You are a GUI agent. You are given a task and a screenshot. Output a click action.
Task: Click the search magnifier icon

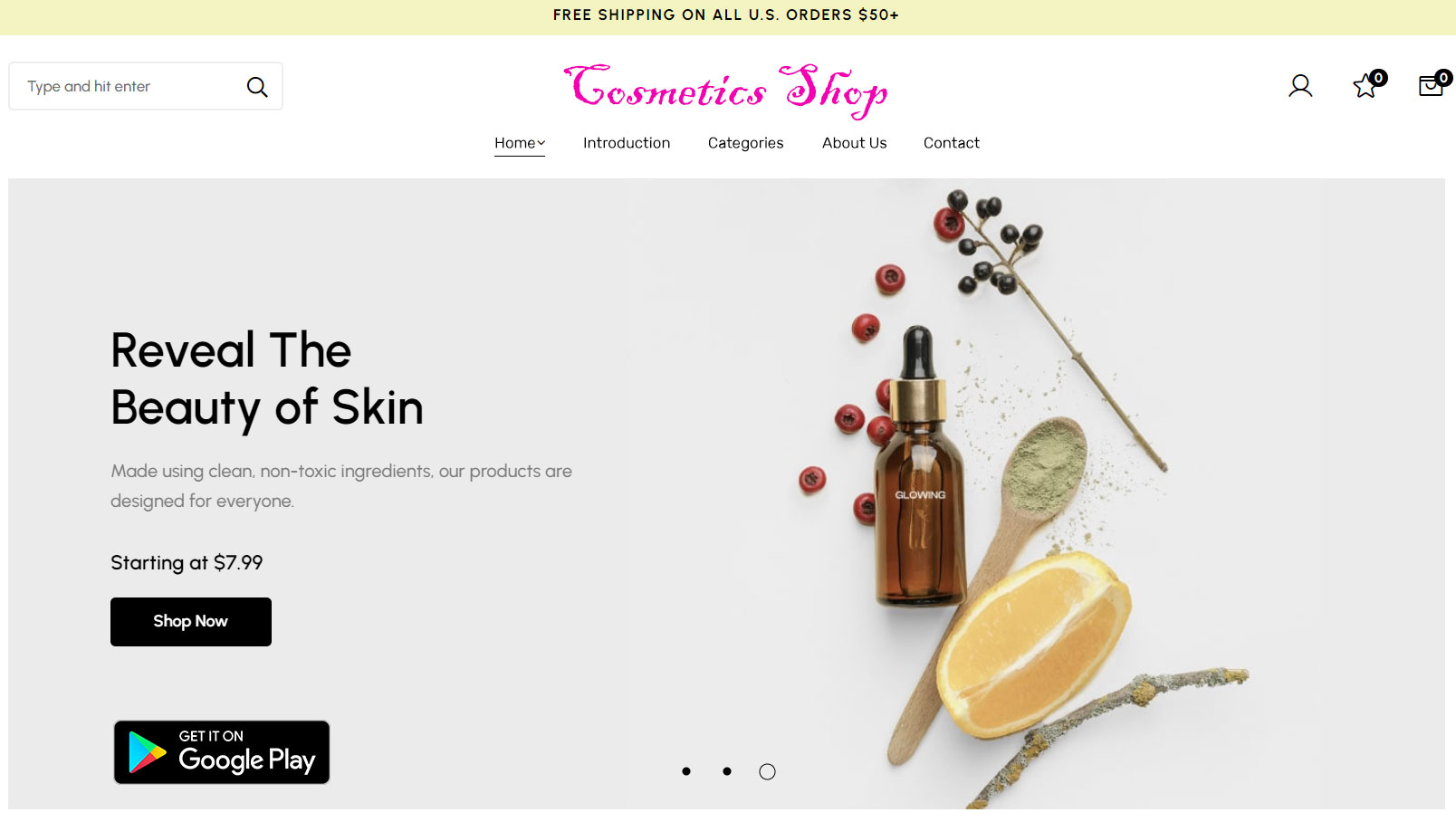[x=257, y=87]
